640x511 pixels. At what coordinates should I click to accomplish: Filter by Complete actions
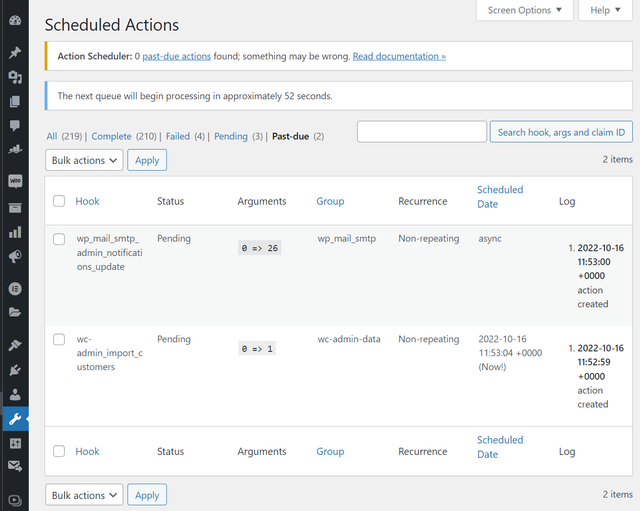coord(111,136)
